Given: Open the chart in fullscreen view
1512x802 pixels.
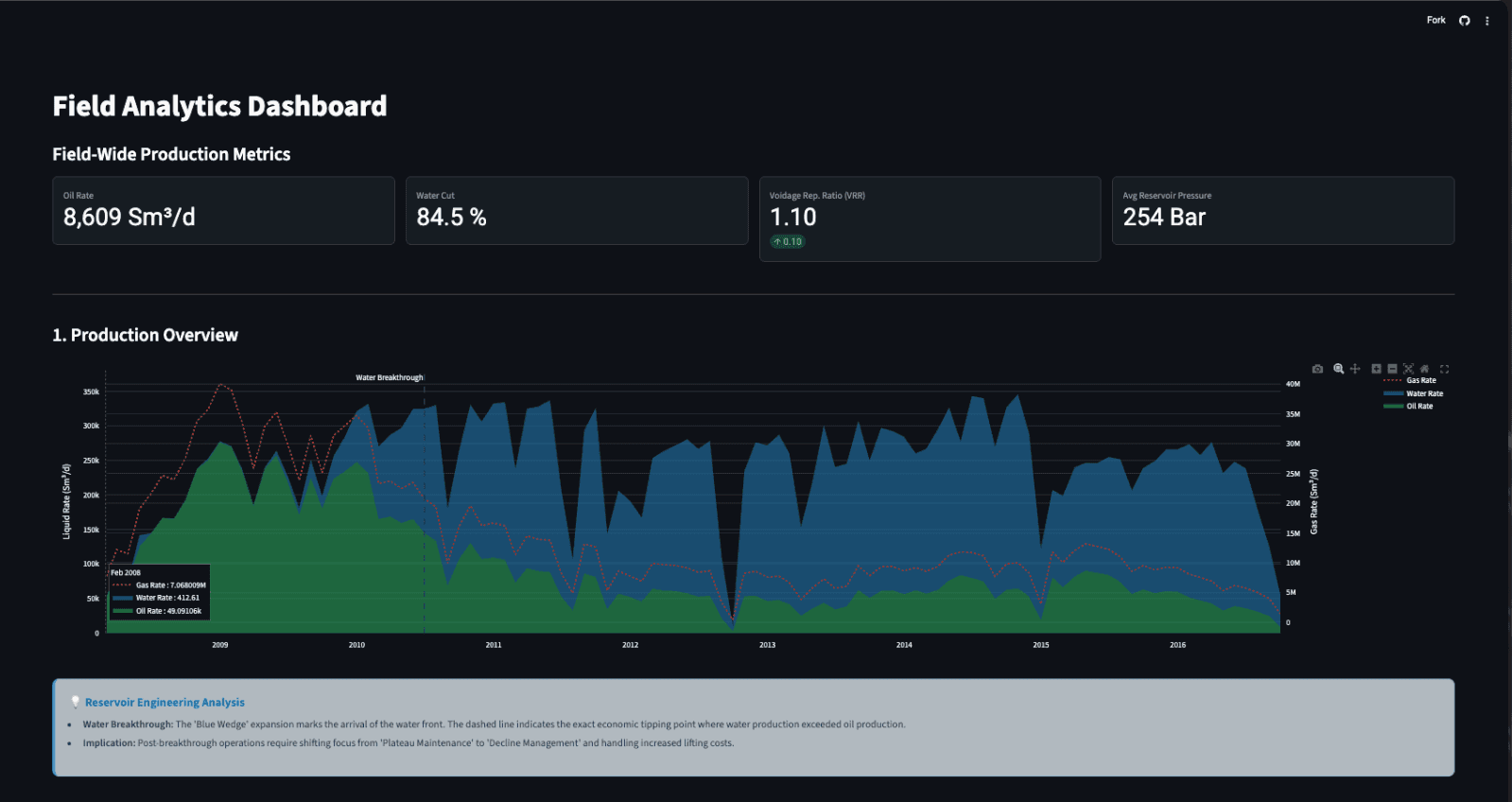Looking at the screenshot, I should click(x=1444, y=369).
